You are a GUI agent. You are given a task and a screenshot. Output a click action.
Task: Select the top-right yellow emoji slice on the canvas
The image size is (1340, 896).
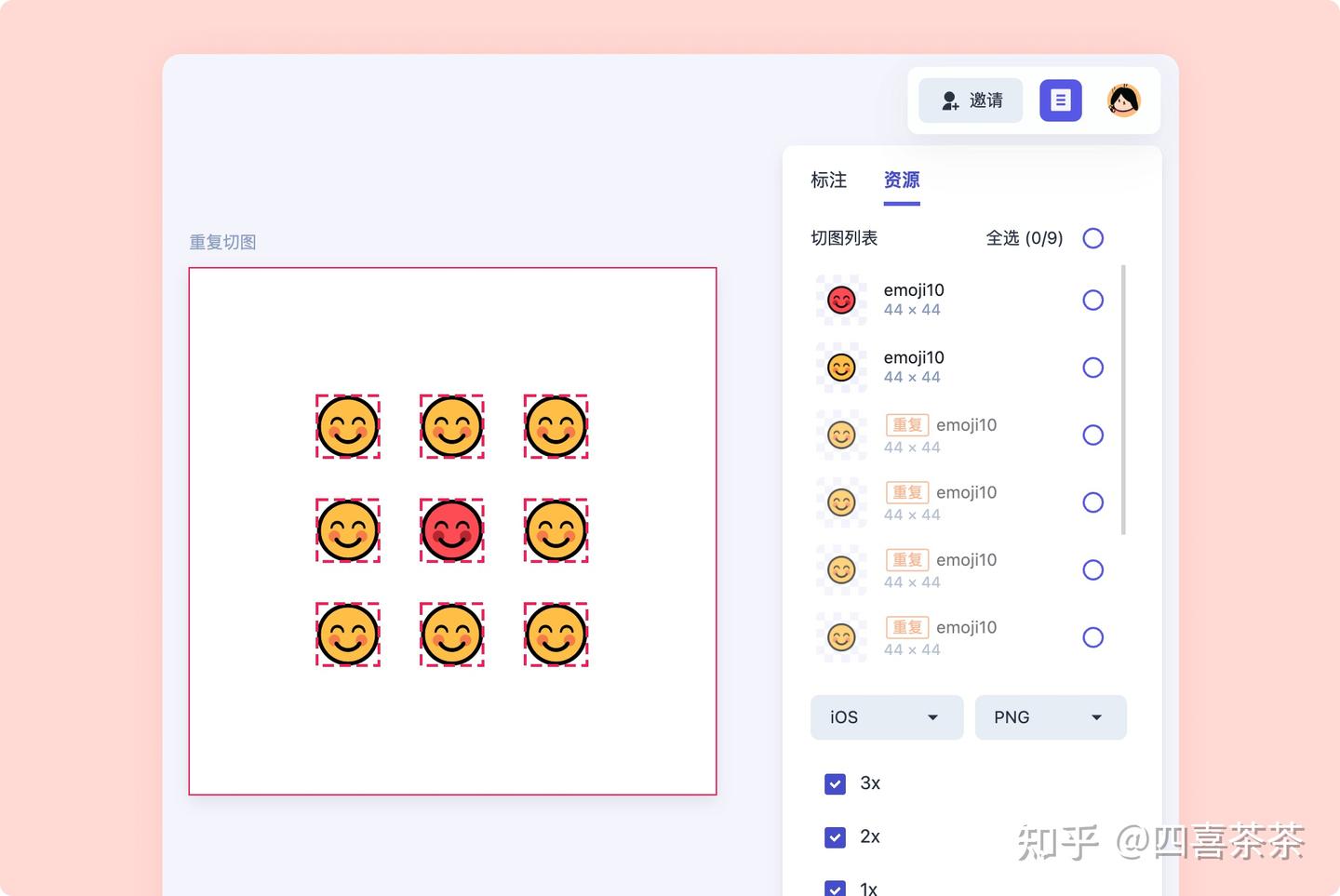click(x=556, y=426)
